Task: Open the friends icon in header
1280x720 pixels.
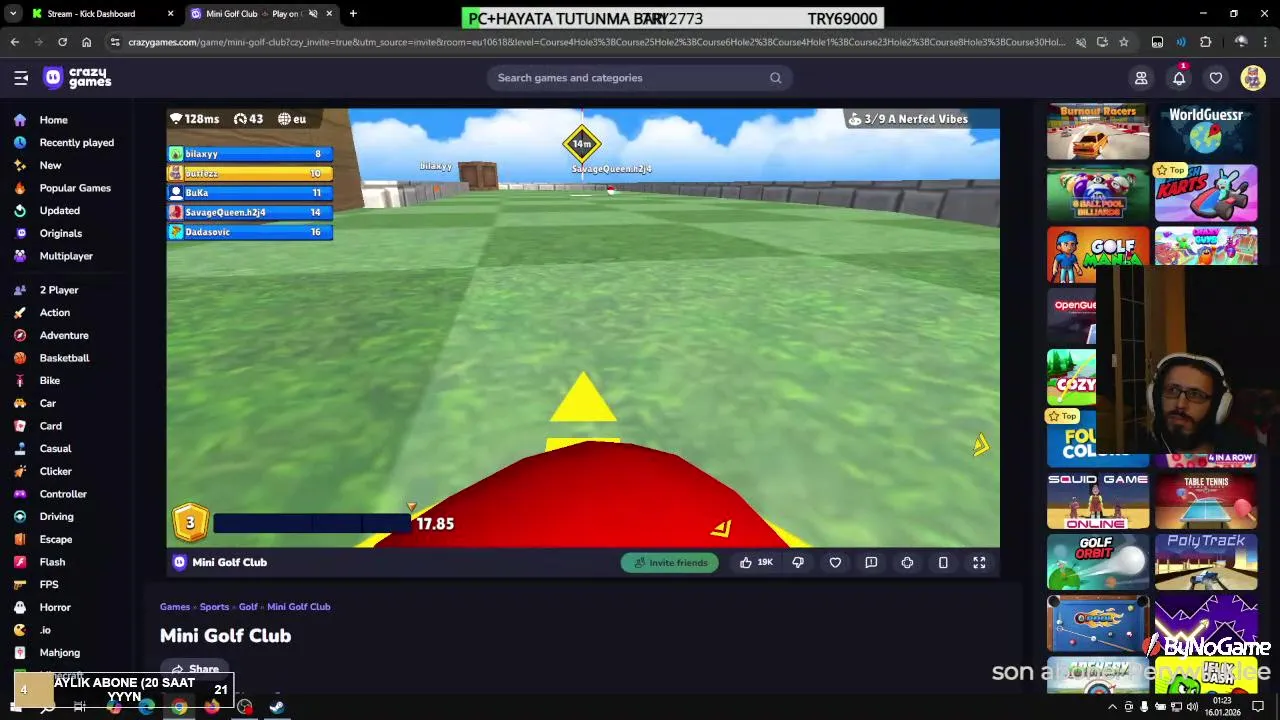Action: 1141,78
